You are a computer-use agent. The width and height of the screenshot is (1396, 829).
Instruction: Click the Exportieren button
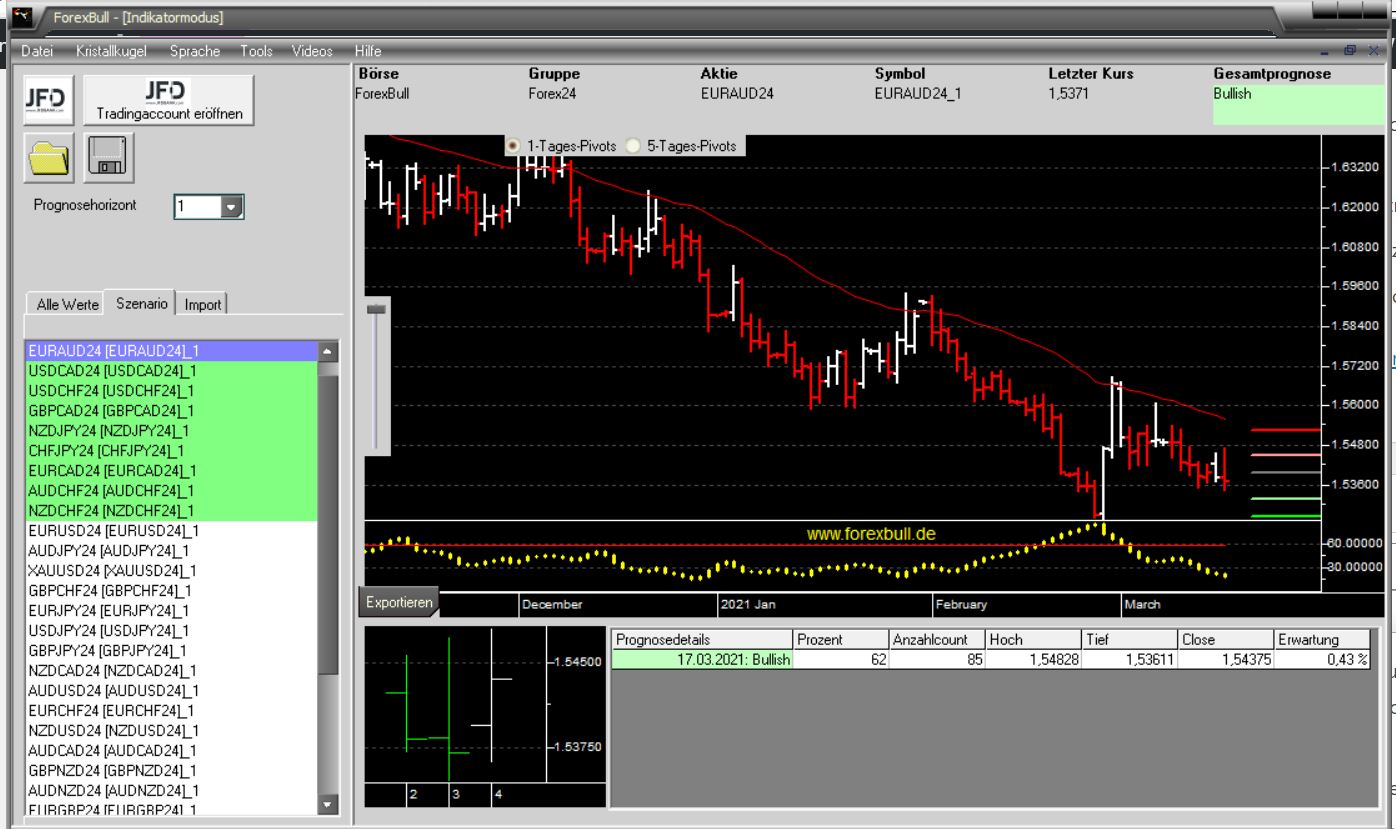click(398, 603)
